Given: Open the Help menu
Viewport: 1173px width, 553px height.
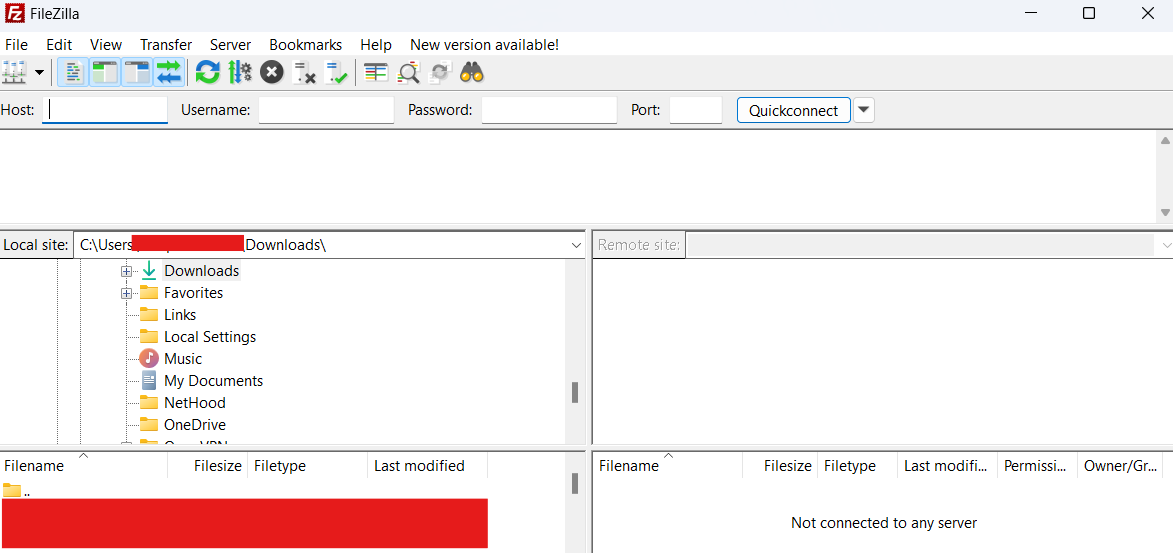Looking at the screenshot, I should pos(376,45).
